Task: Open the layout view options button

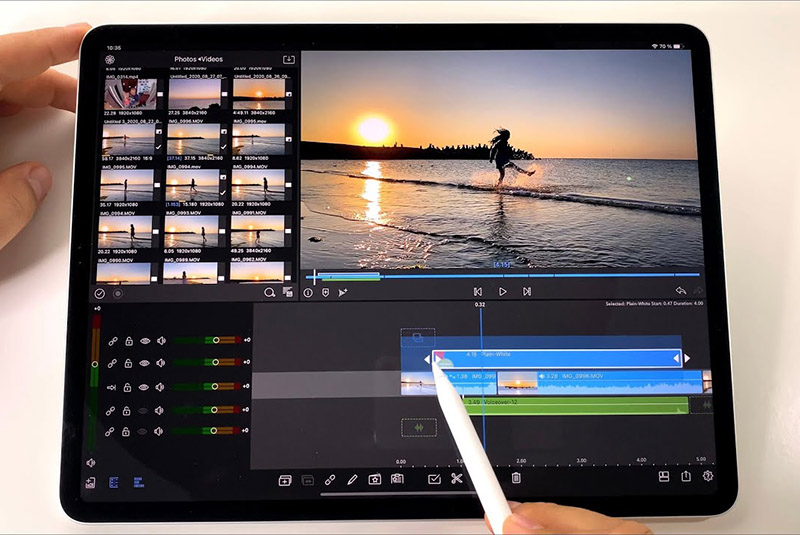Action: 664,477
